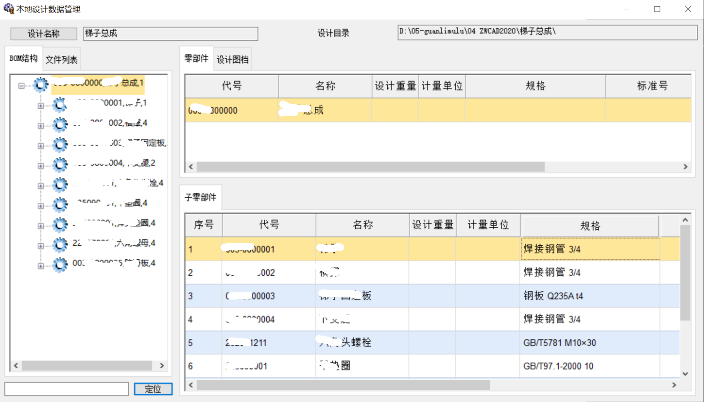Expand tree node ending 0001
705x403 pixels.
pos(41,106)
